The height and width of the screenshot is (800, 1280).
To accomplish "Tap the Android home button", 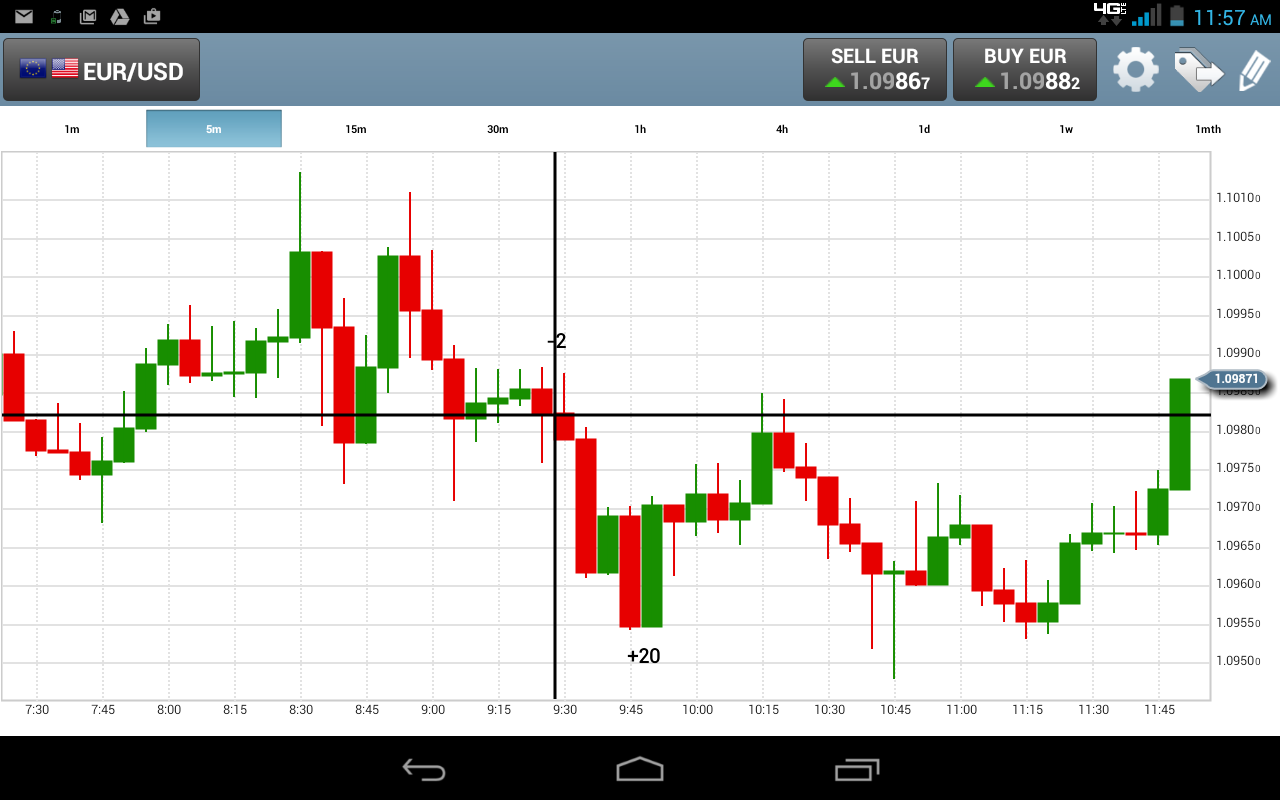I will [640, 769].
